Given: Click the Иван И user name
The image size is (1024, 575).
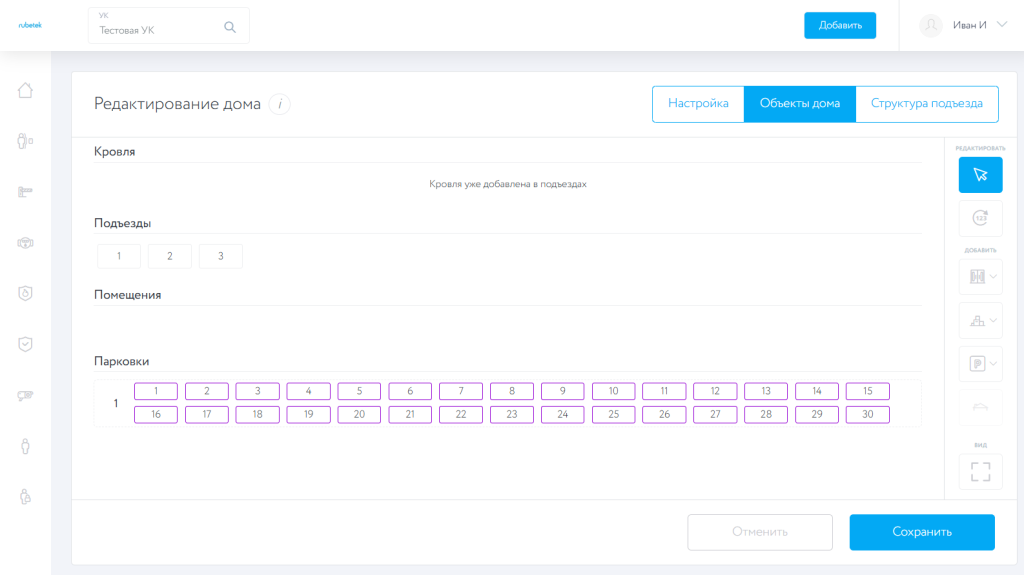Looking at the screenshot, I should (969, 25).
